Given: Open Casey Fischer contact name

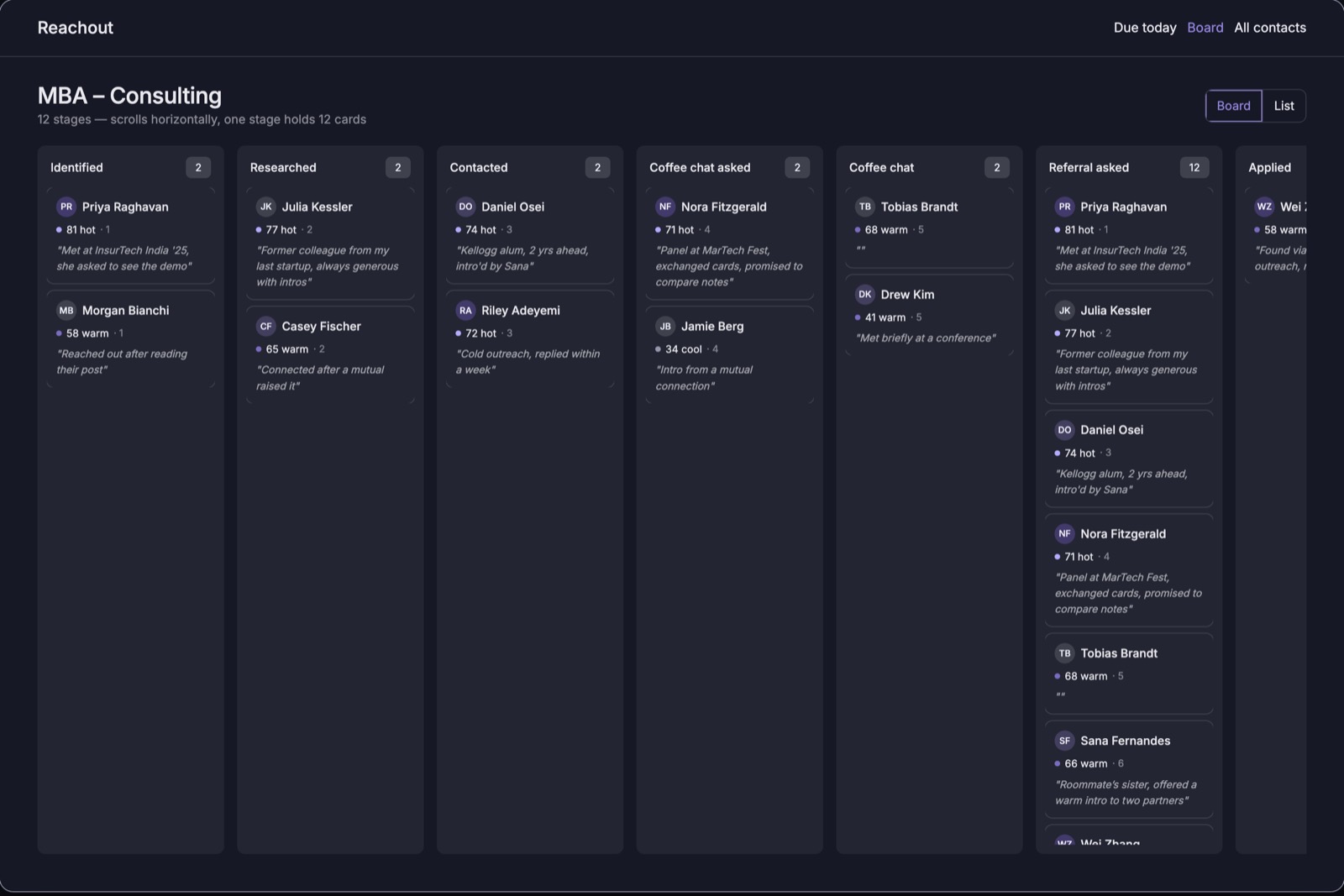Looking at the screenshot, I should tap(321, 326).
